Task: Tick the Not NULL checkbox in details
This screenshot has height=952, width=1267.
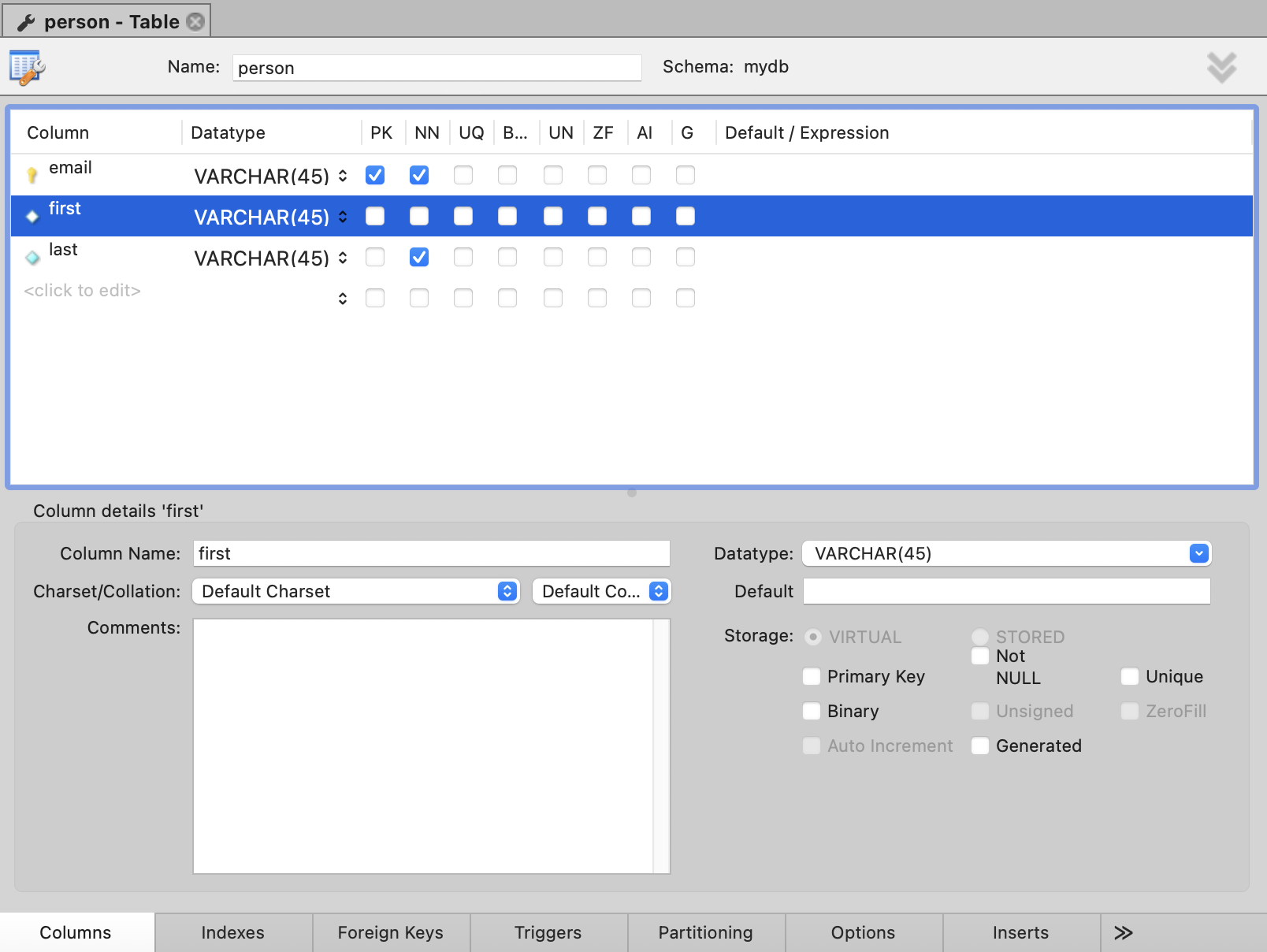Action: [980, 656]
